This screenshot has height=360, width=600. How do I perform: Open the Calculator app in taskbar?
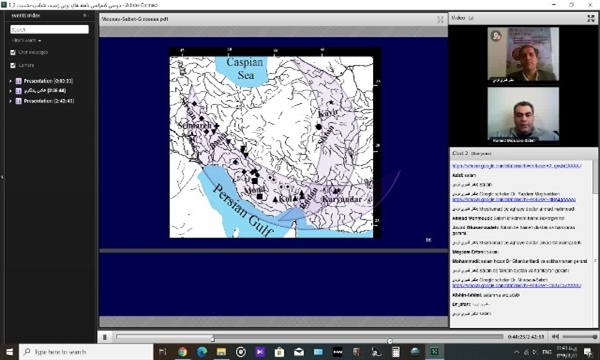[x=396, y=352]
